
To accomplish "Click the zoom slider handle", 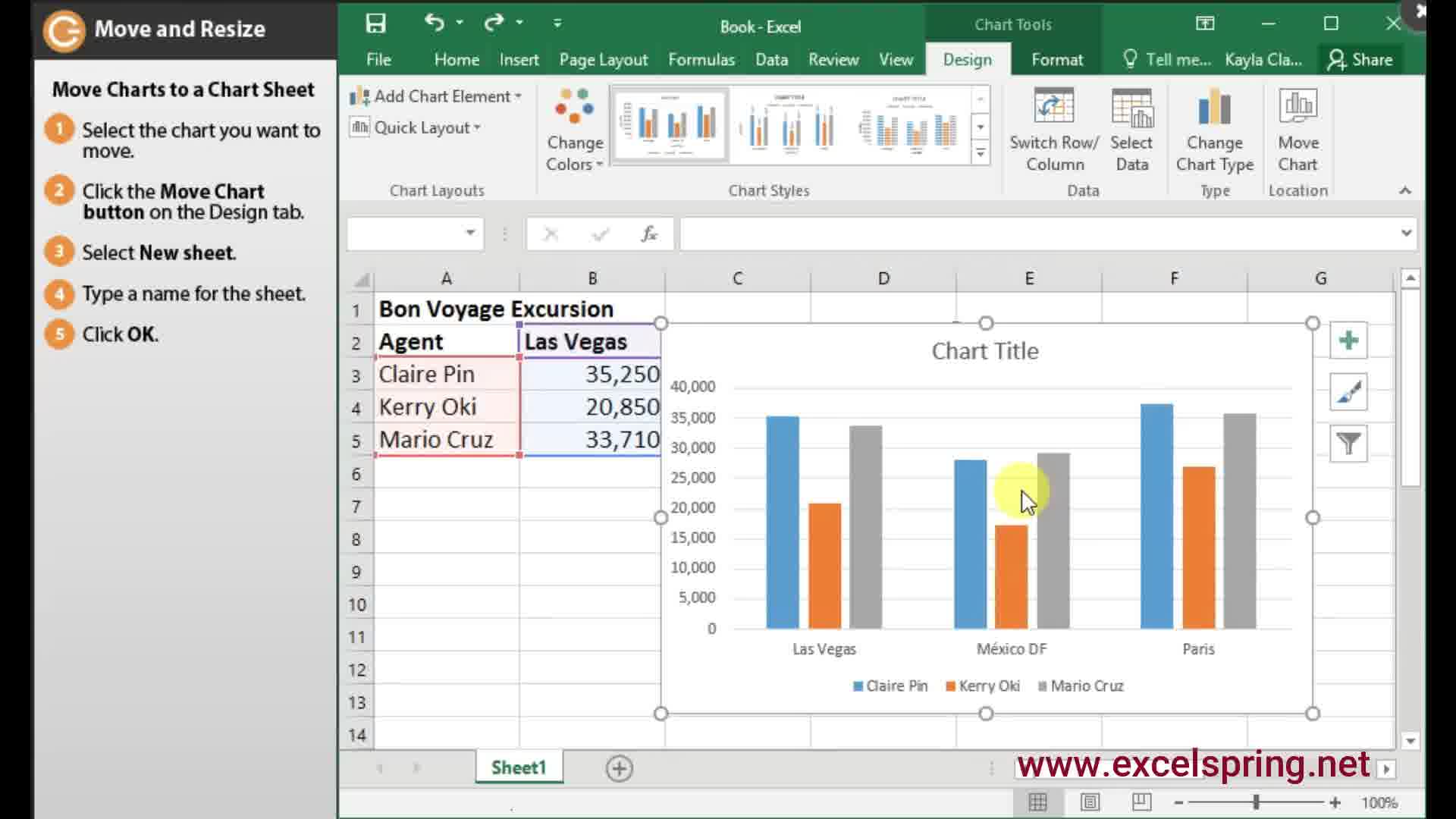I will [1257, 802].
